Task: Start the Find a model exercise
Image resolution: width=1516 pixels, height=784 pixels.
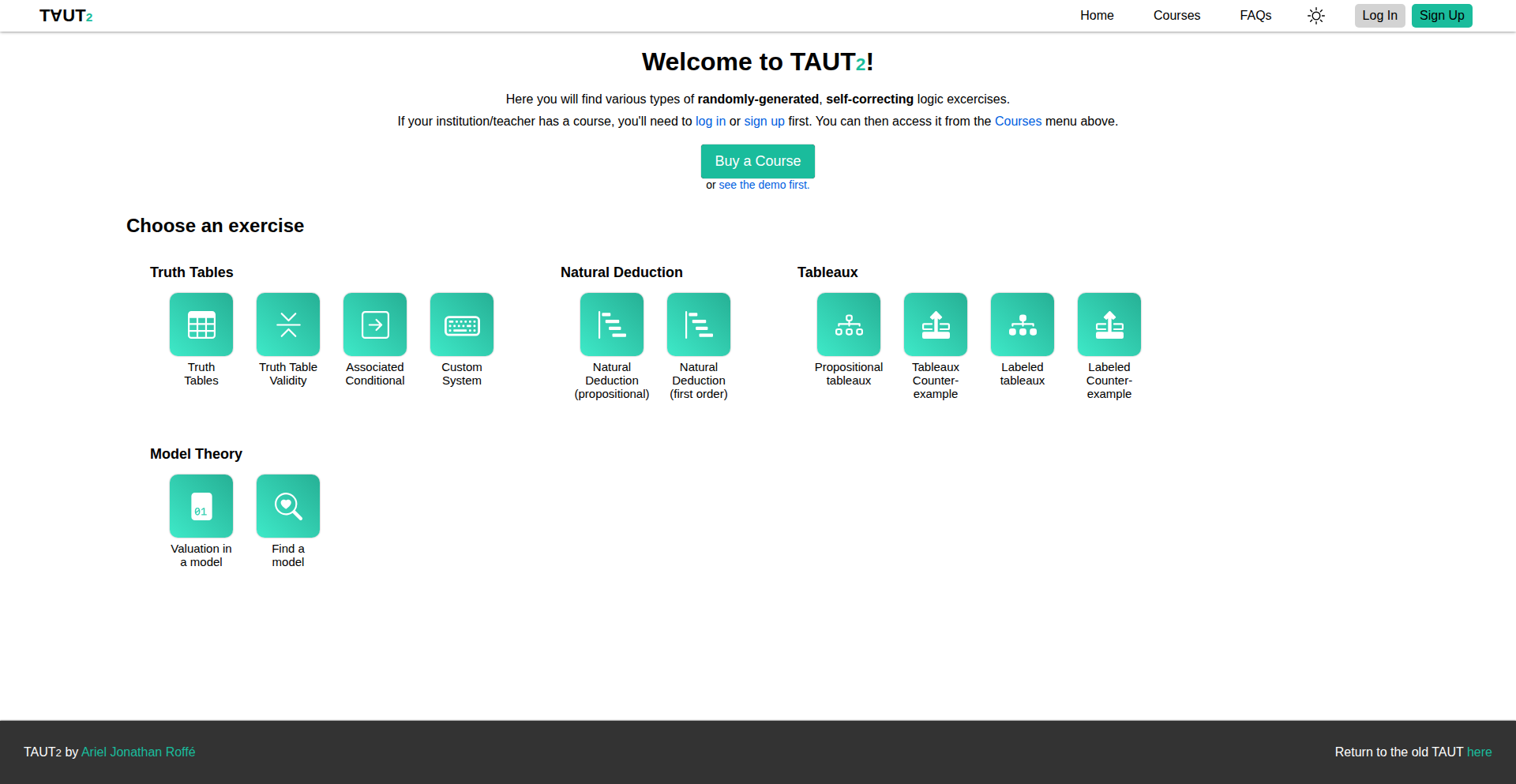Action: point(287,506)
